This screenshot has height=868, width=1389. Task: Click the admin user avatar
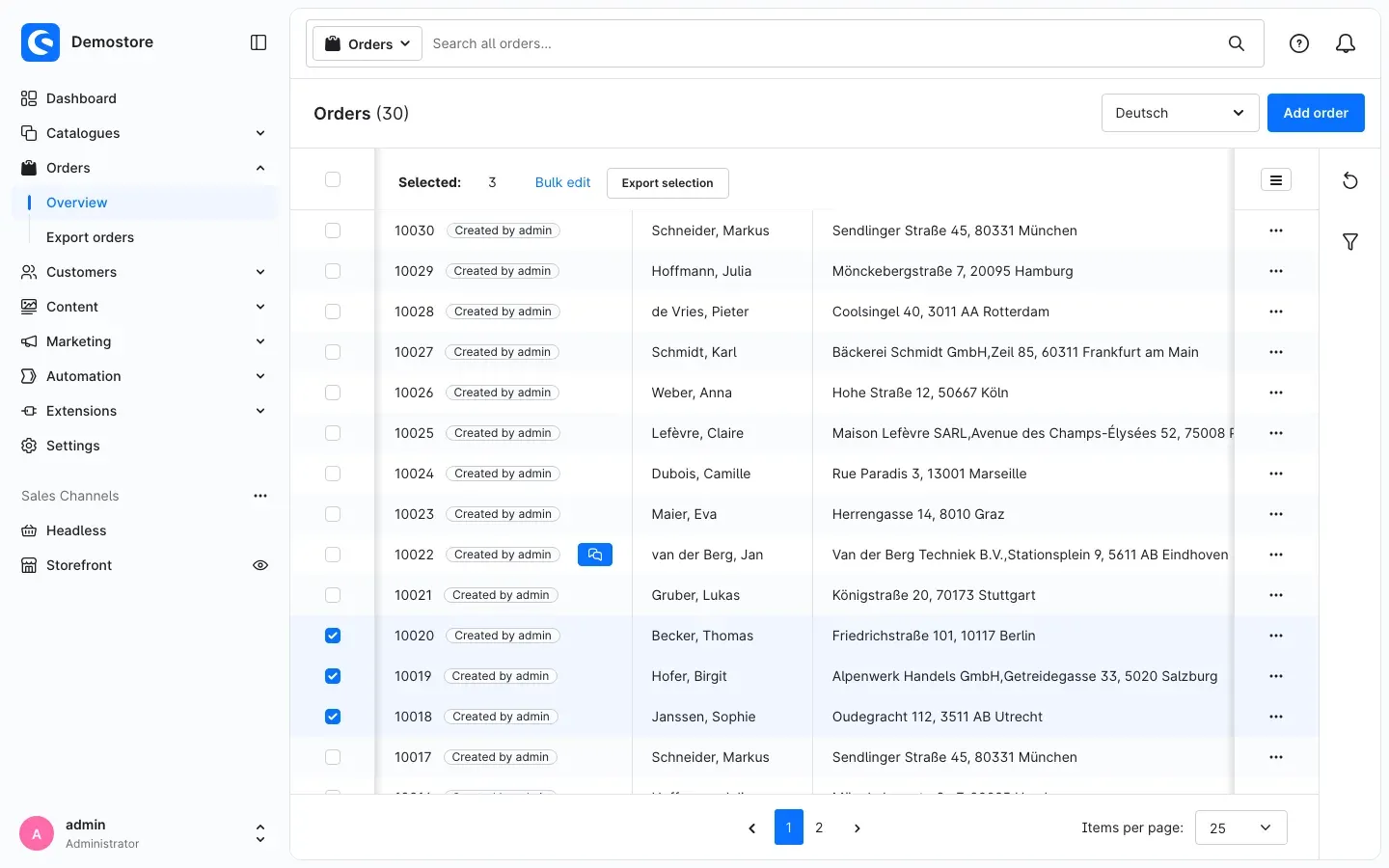tap(37, 833)
